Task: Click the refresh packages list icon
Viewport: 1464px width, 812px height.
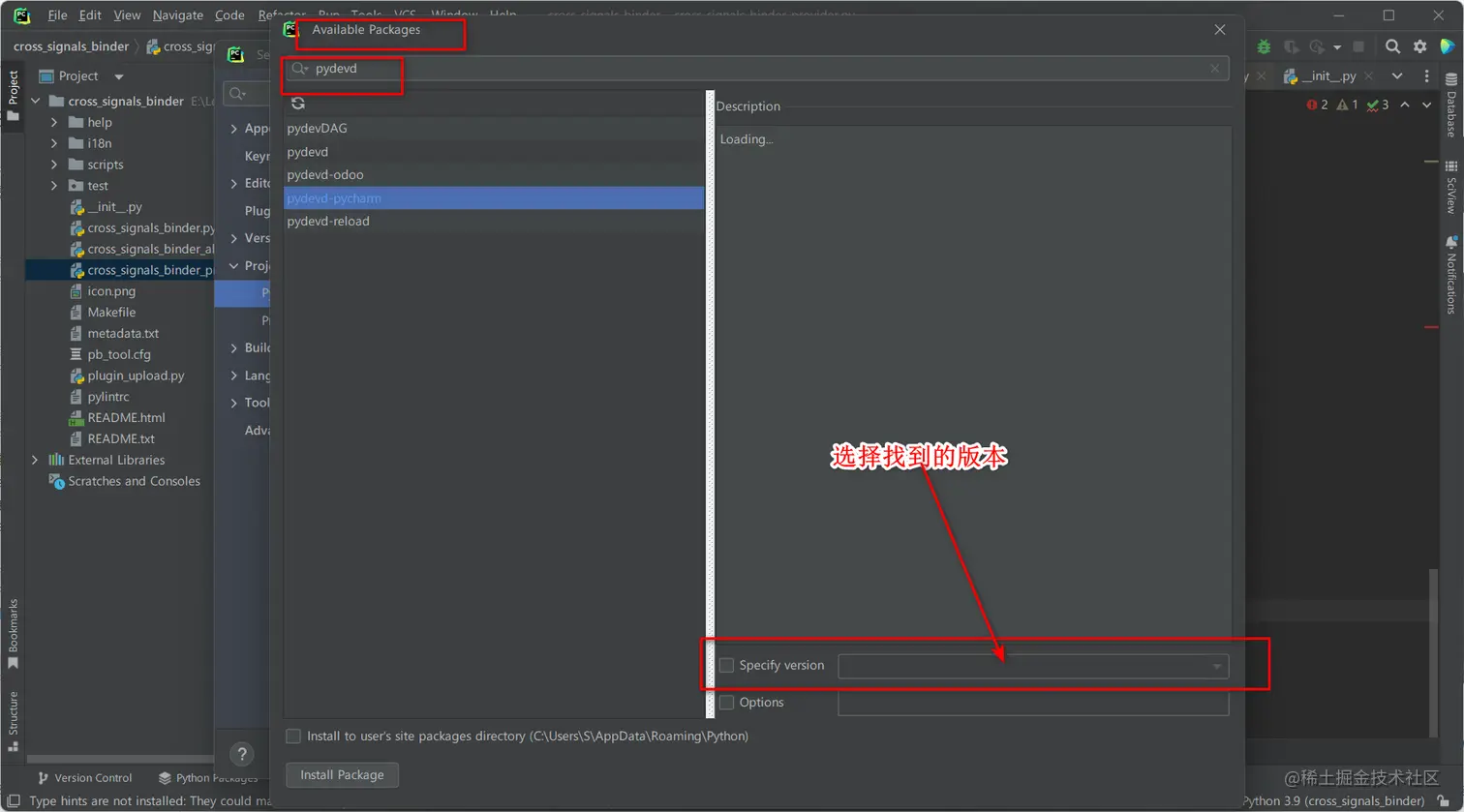Action: (x=298, y=104)
